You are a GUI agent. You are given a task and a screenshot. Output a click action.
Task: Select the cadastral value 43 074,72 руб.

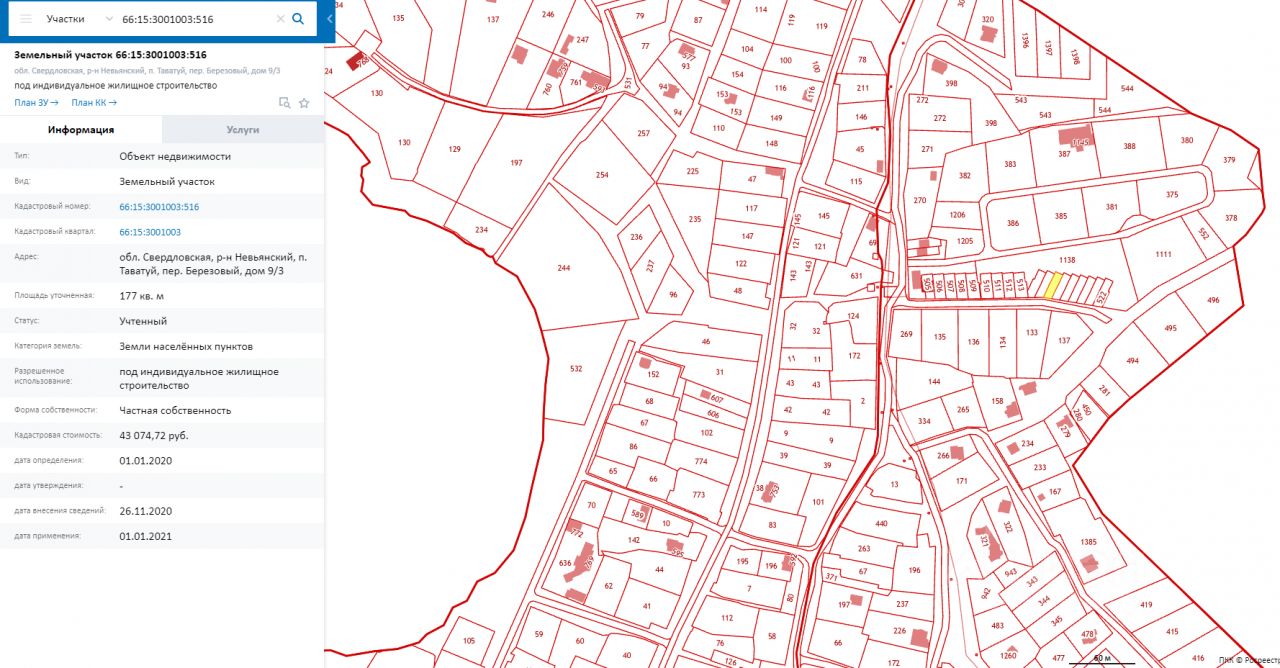tap(154, 436)
